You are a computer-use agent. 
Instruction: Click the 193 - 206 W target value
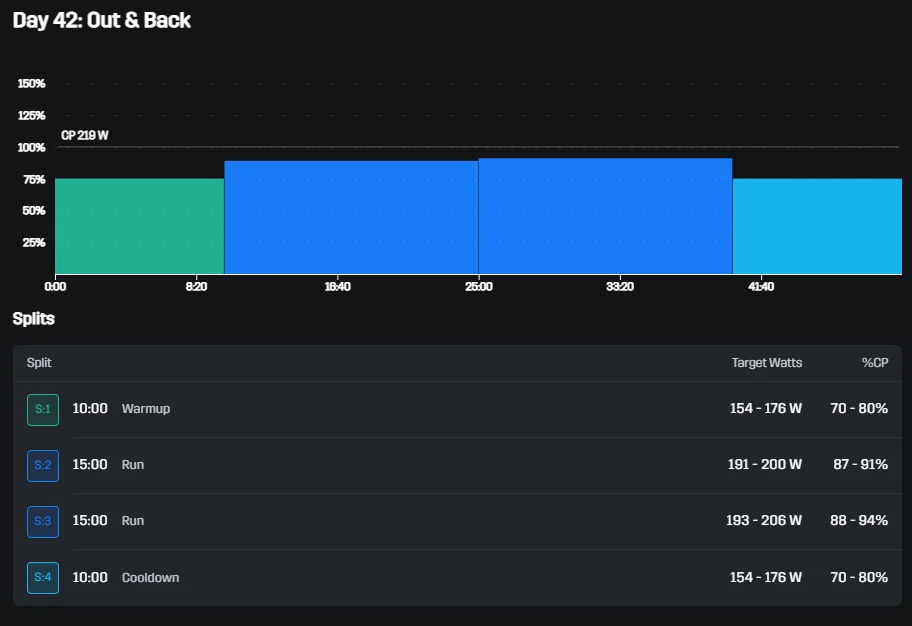coord(764,521)
